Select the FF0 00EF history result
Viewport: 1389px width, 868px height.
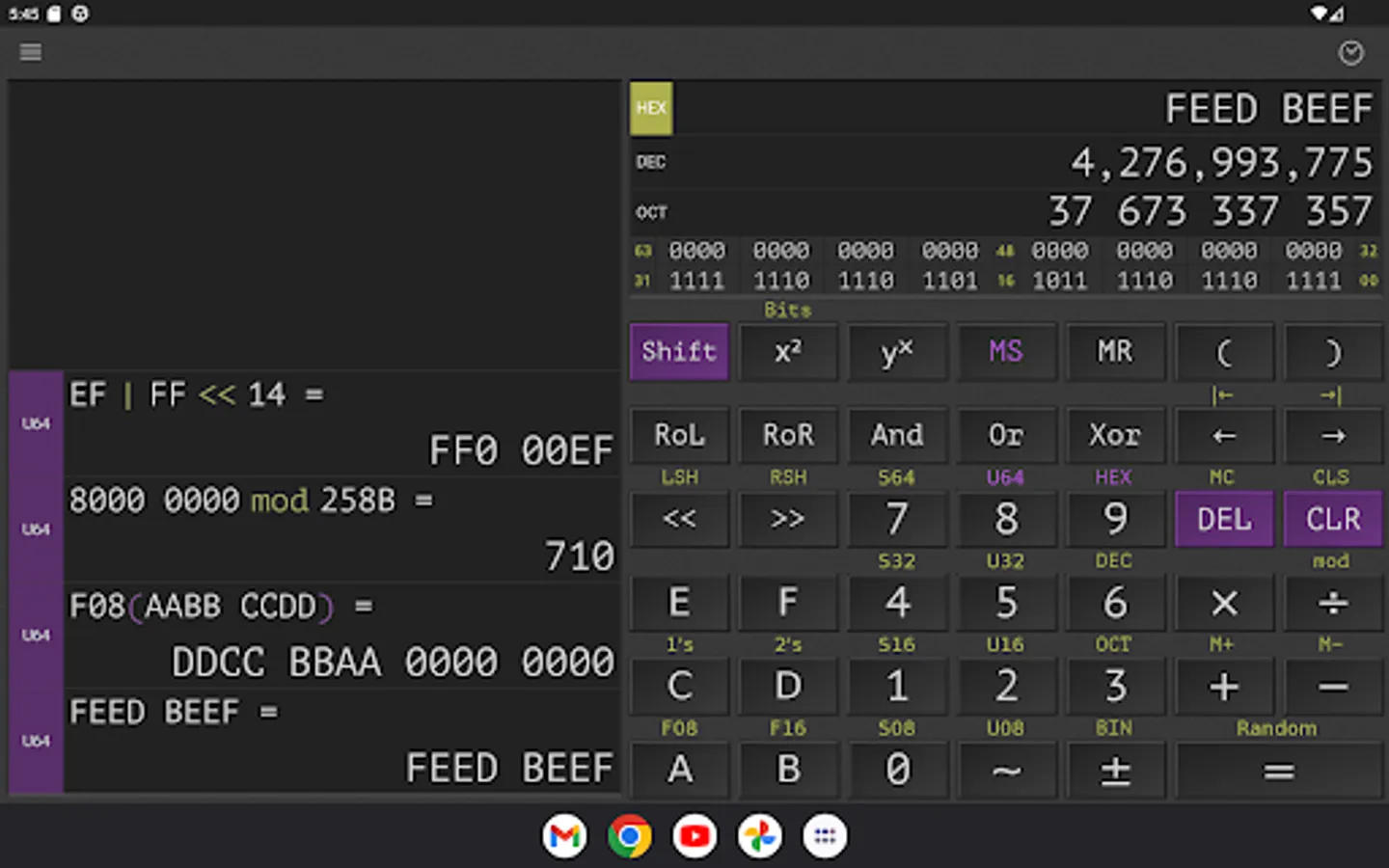(521, 450)
